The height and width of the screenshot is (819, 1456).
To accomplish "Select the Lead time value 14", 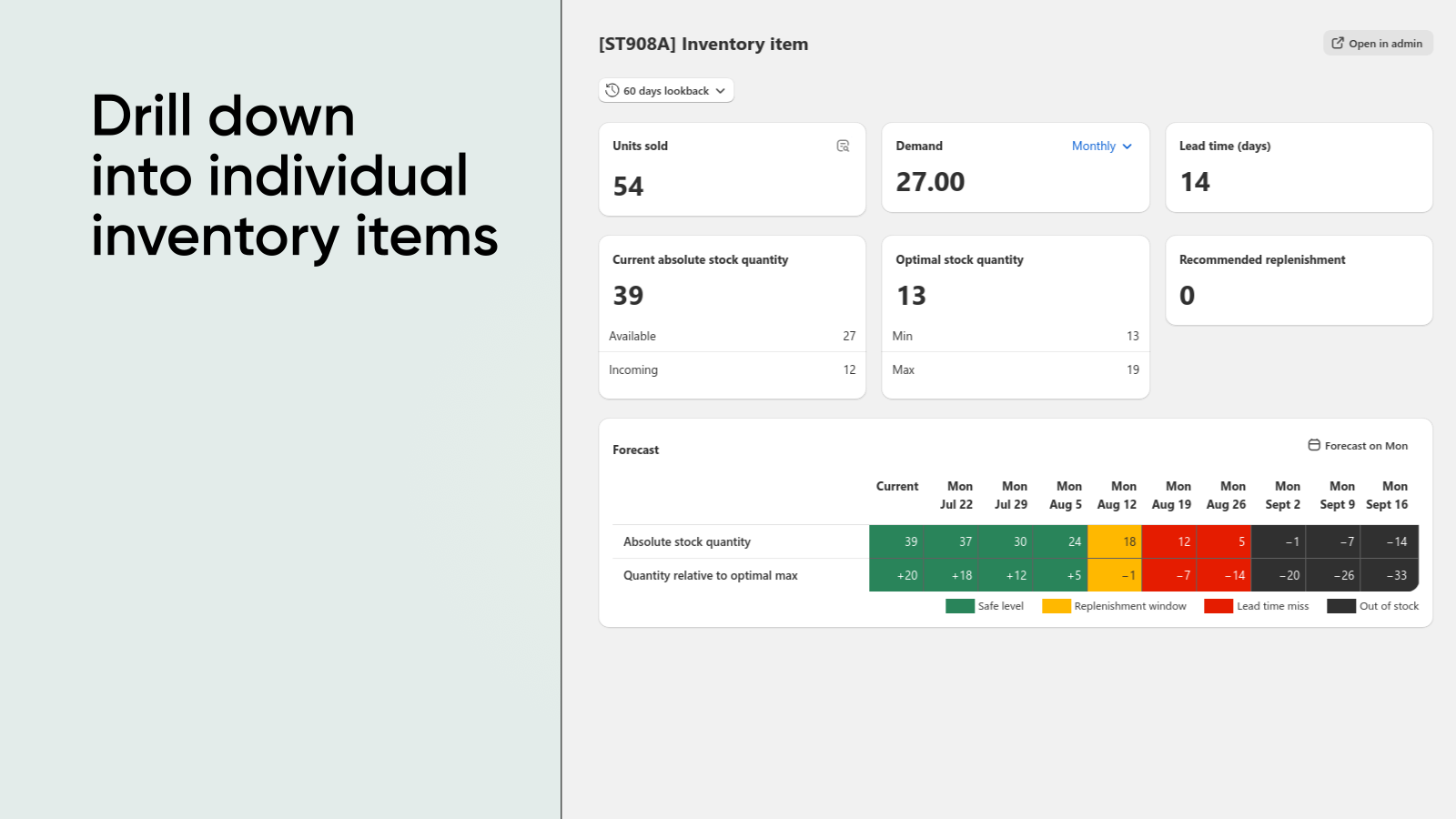I will (x=1195, y=182).
